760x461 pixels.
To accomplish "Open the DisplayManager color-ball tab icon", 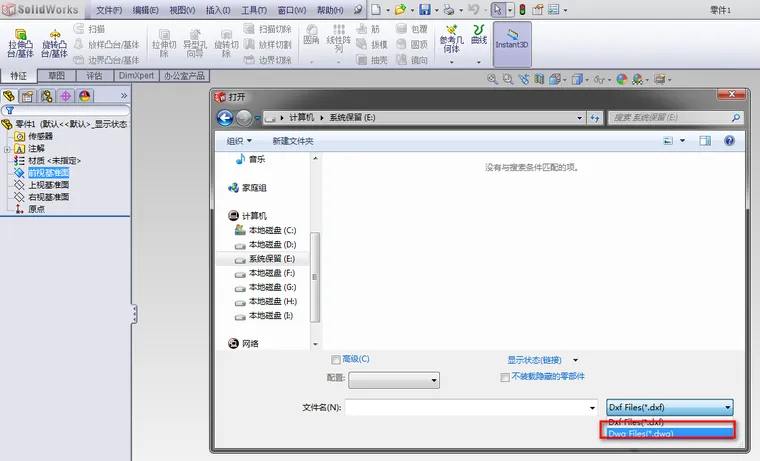I will (x=85, y=96).
